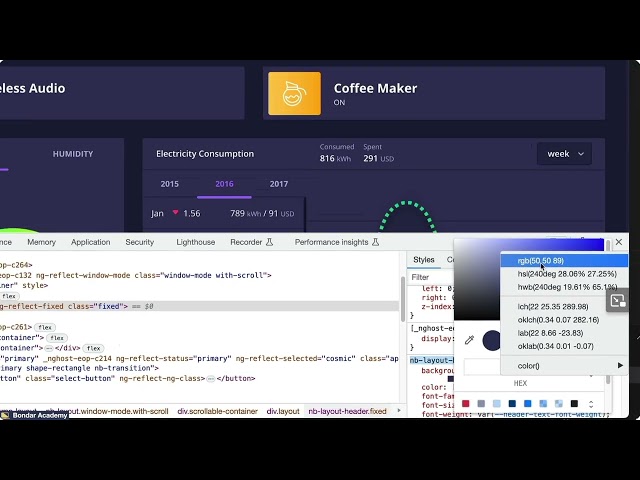Choose the lch(22 25.35 289.98) format
The image size is (640, 480).
[x=564, y=307]
